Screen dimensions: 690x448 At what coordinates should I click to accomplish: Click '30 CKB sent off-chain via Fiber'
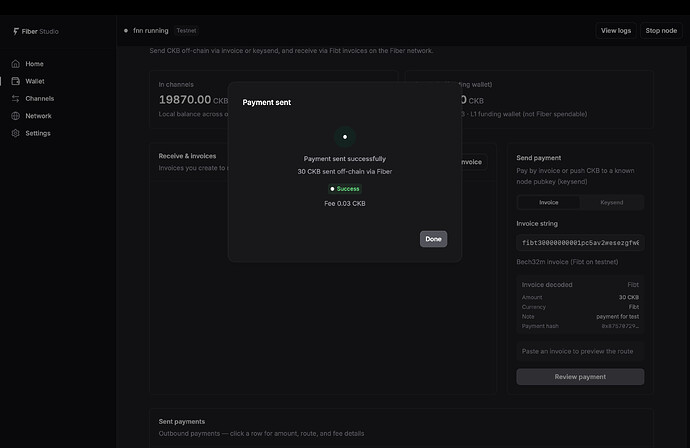tap(345, 172)
